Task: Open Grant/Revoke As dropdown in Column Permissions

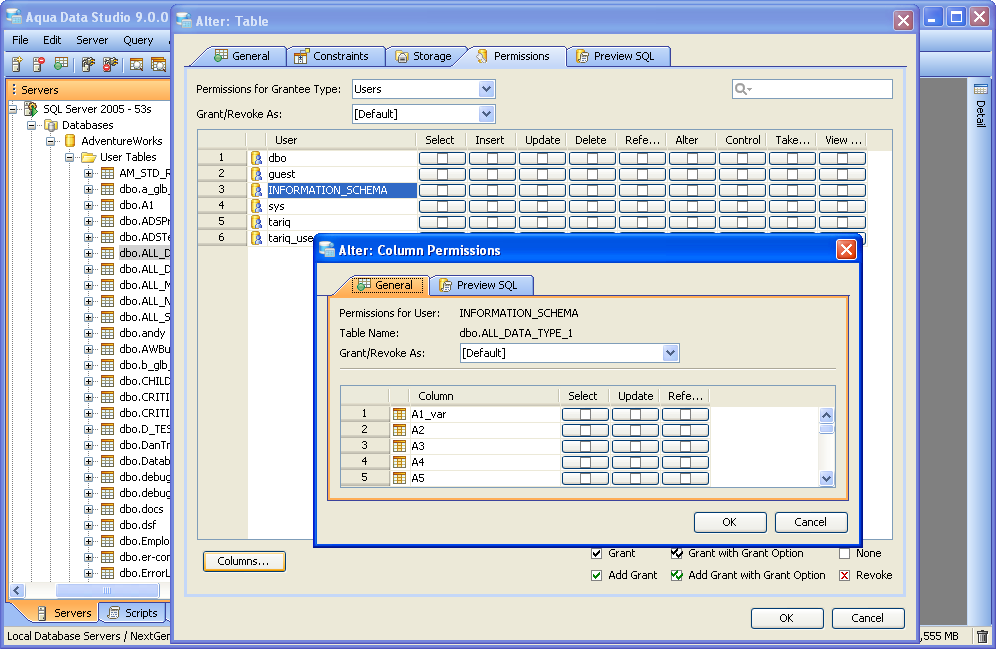Action: pos(670,353)
